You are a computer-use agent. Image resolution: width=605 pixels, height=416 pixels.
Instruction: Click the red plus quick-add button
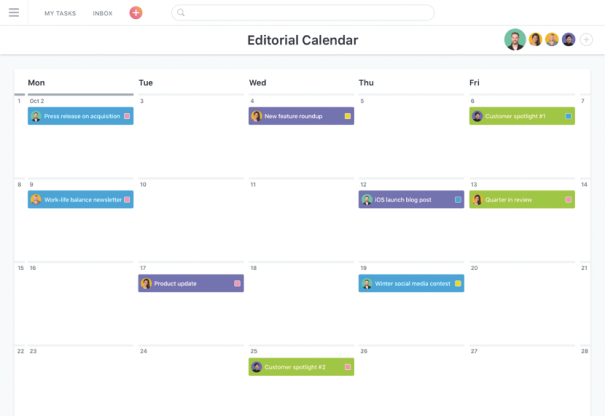click(x=136, y=13)
